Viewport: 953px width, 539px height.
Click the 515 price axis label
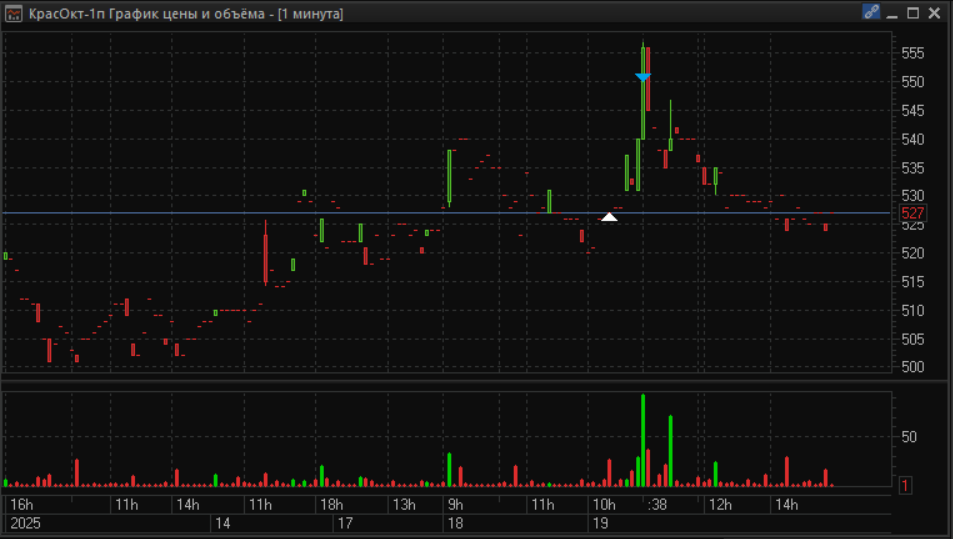tap(912, 282)
